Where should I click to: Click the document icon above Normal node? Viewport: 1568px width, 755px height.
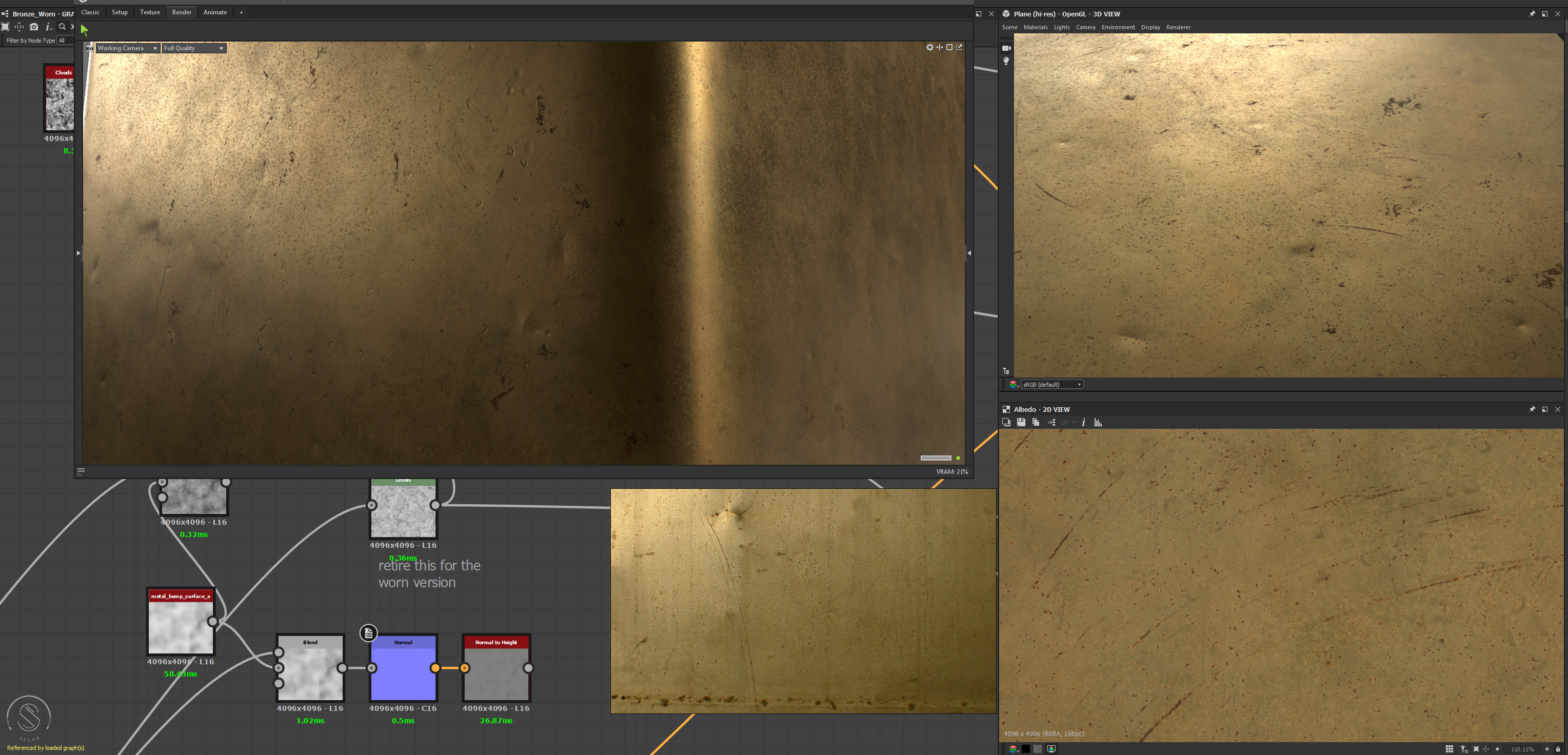(368, 632)
